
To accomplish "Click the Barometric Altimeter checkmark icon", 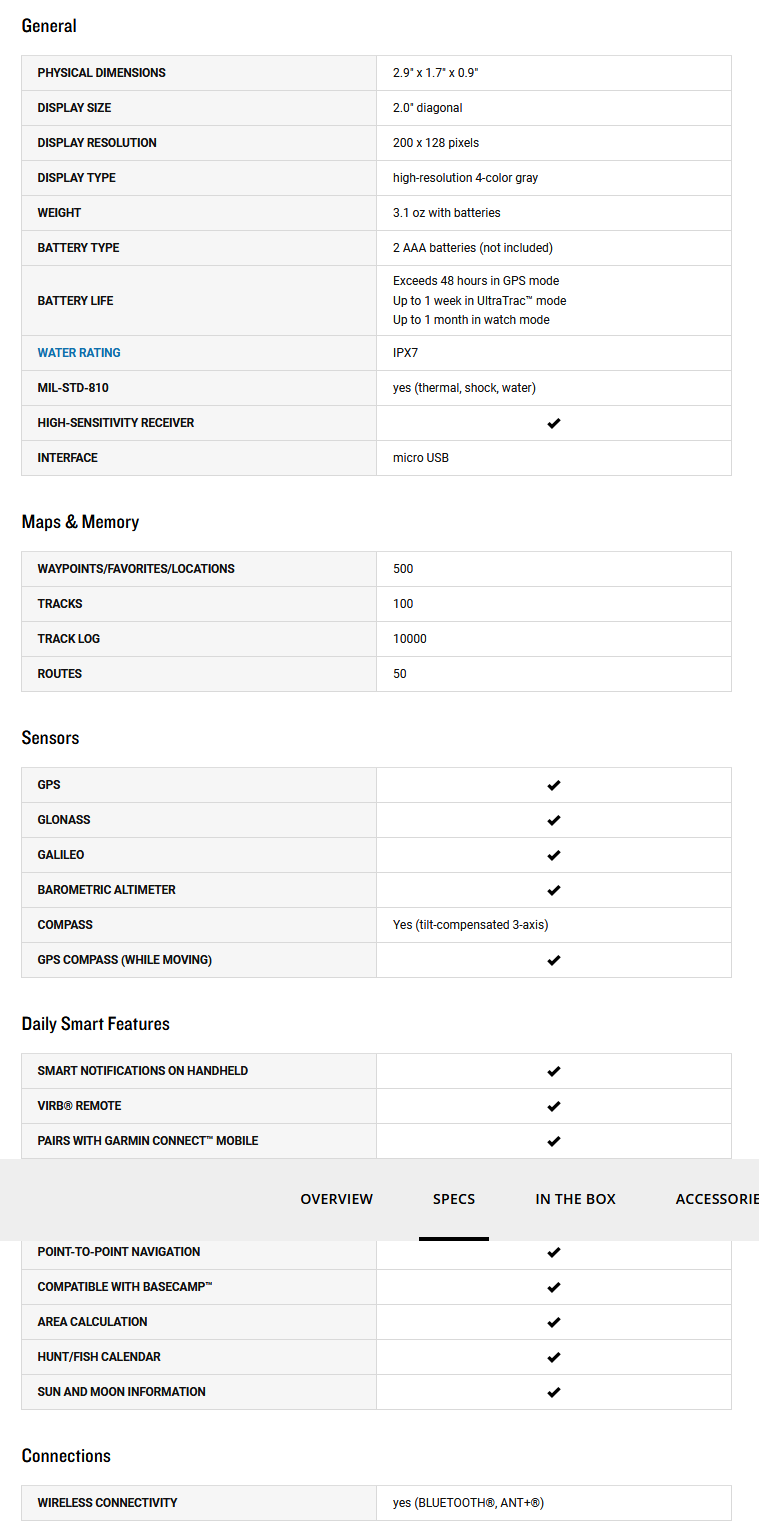I will (x=554, y=890).
